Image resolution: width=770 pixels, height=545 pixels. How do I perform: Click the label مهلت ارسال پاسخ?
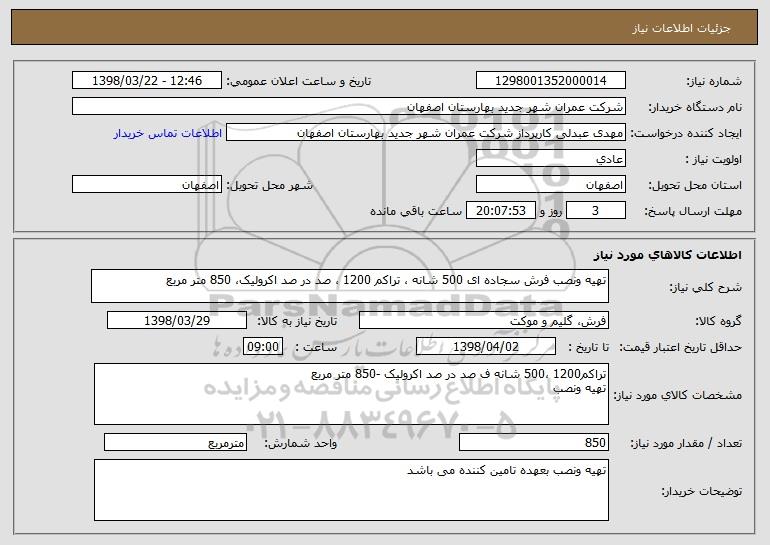[x=693, y=212]
